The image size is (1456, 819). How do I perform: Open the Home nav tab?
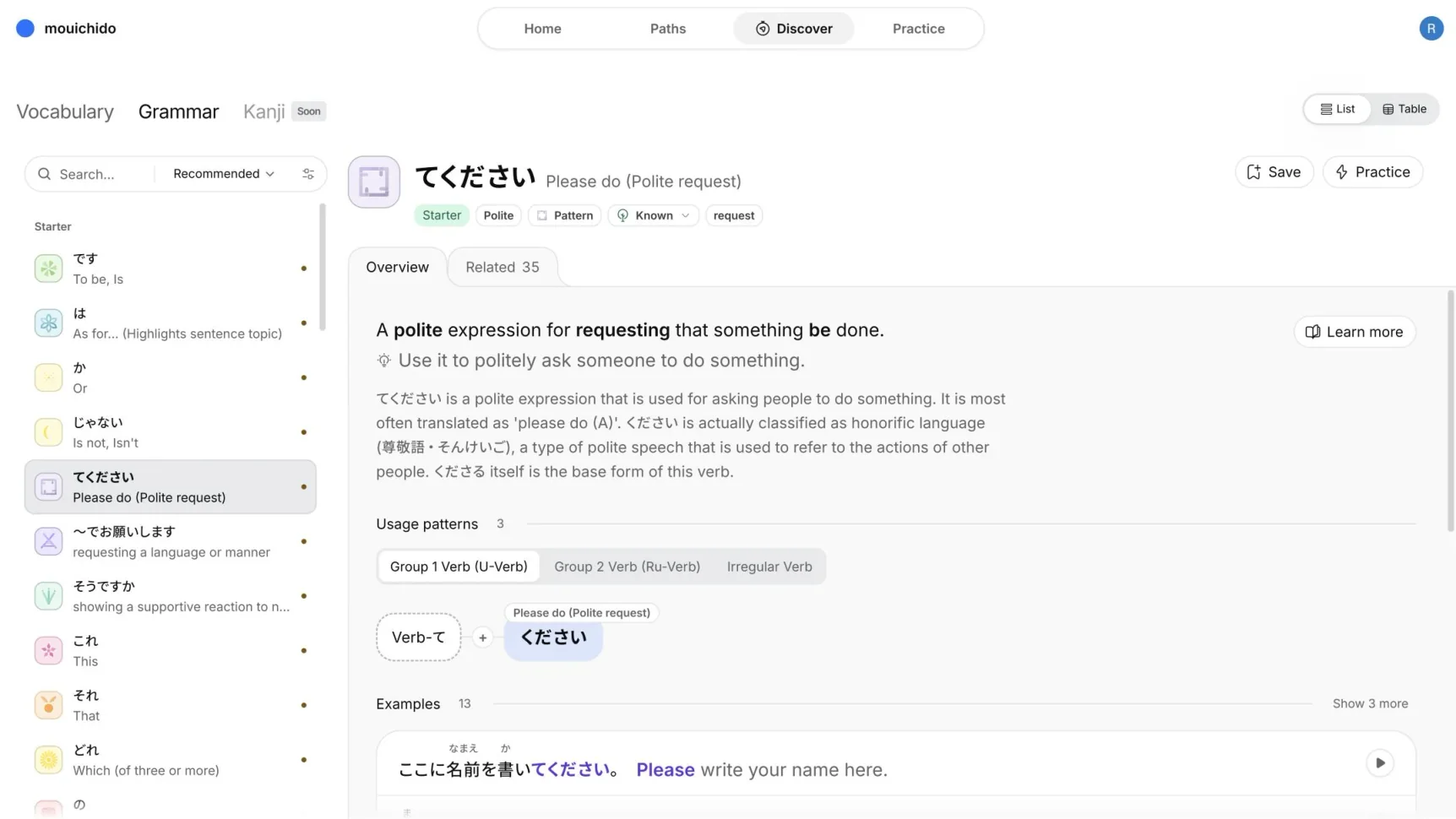pyautogui.click(x=542, y=29)
